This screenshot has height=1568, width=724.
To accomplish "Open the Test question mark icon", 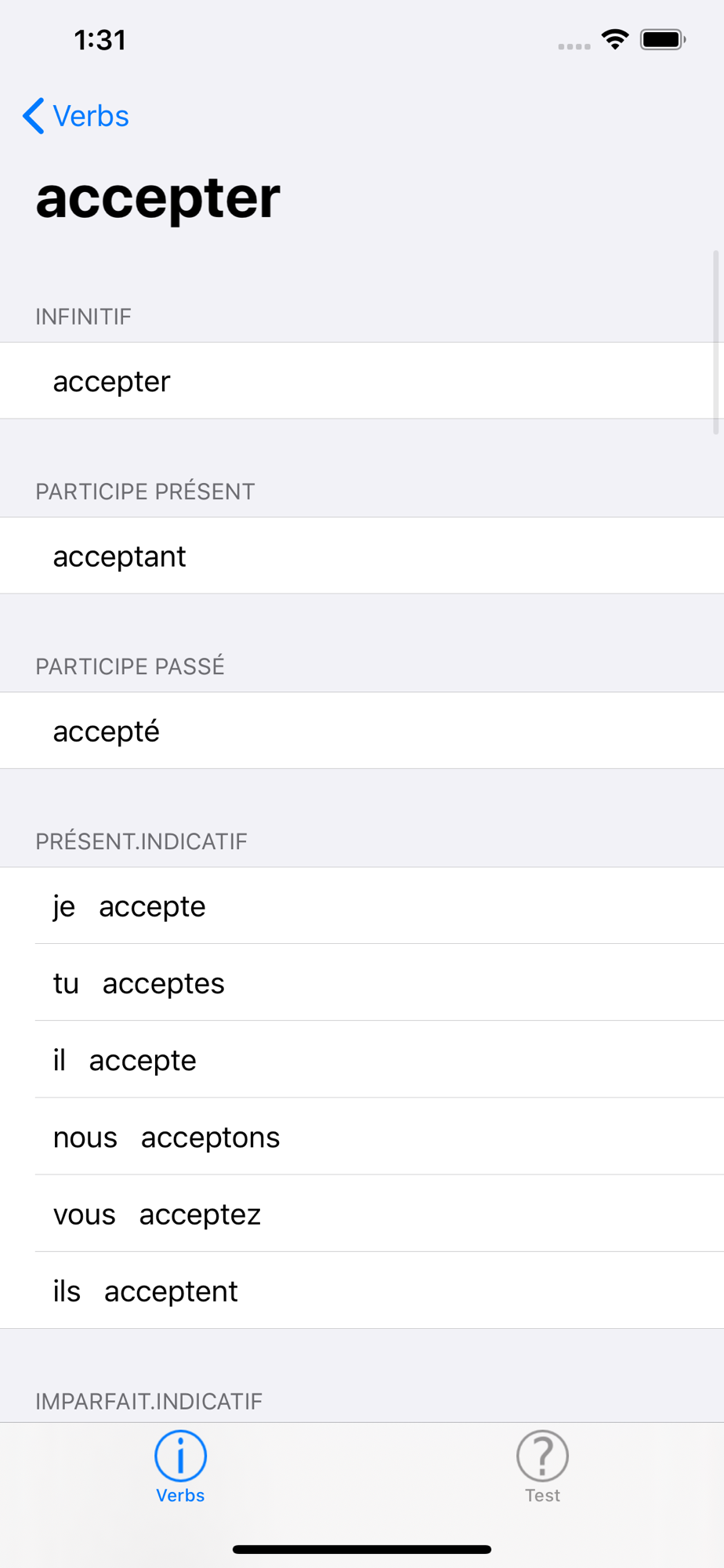I will pos(542,1456).
